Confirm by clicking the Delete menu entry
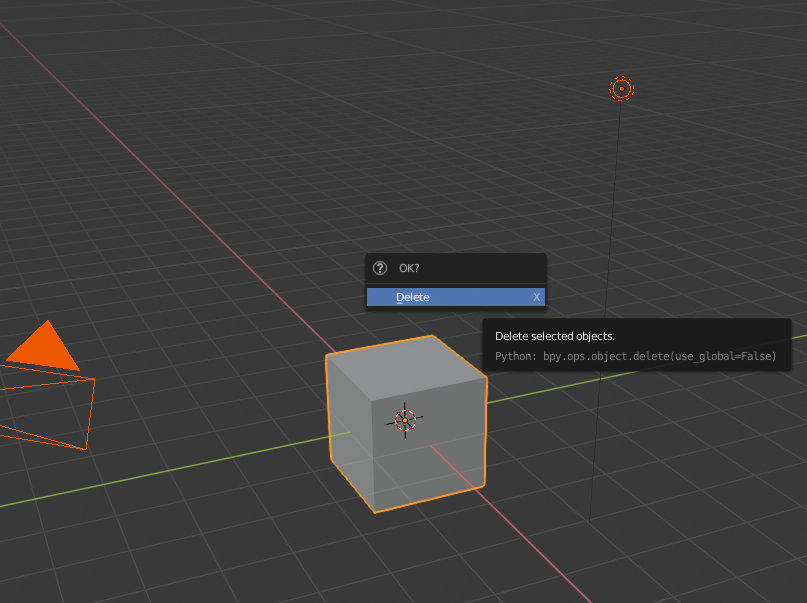The height and width of the screenshot is (603, 807). click(x=455, y=297)
